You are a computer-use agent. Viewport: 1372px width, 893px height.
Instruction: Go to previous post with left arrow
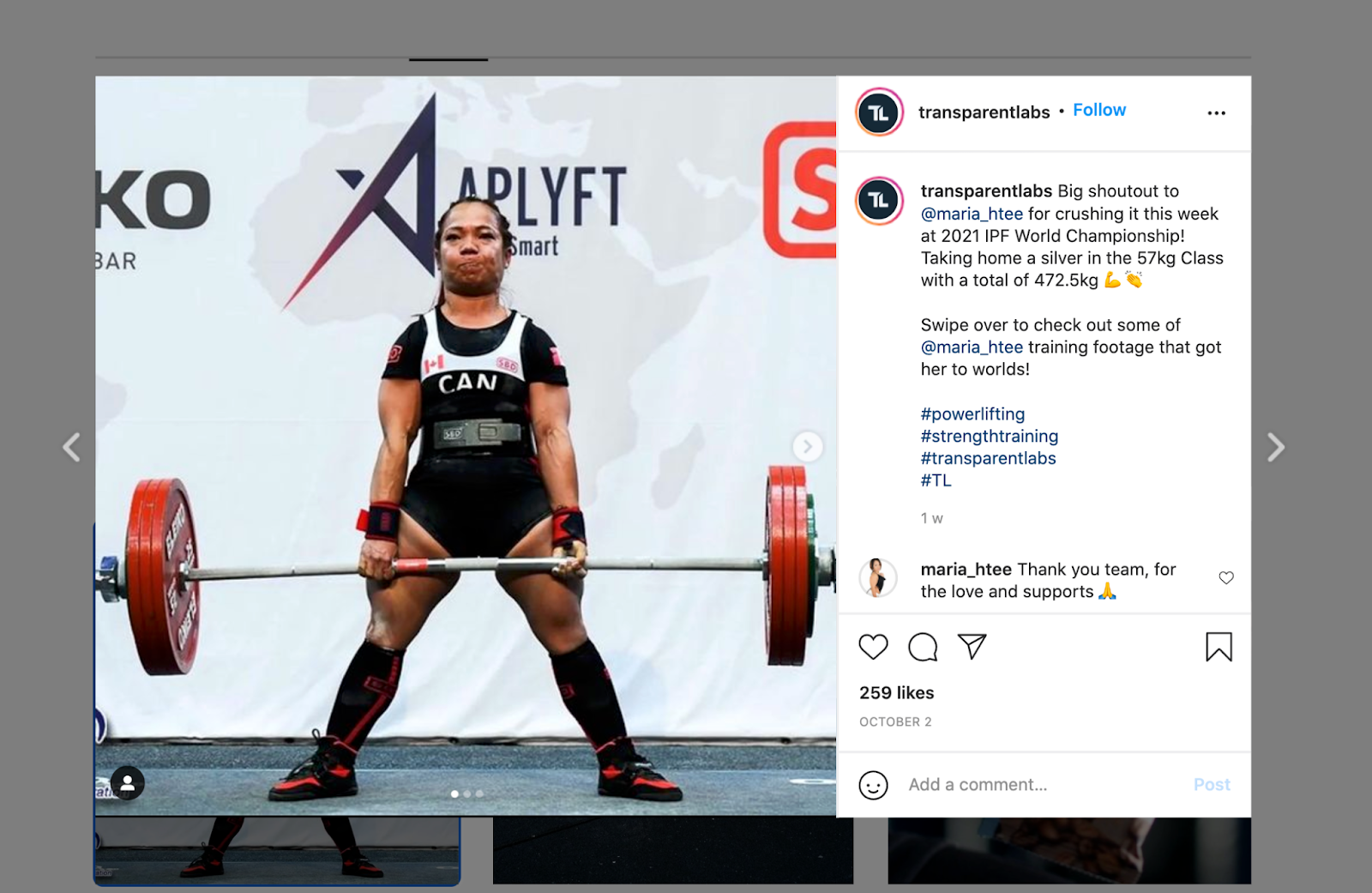(72, 447)
